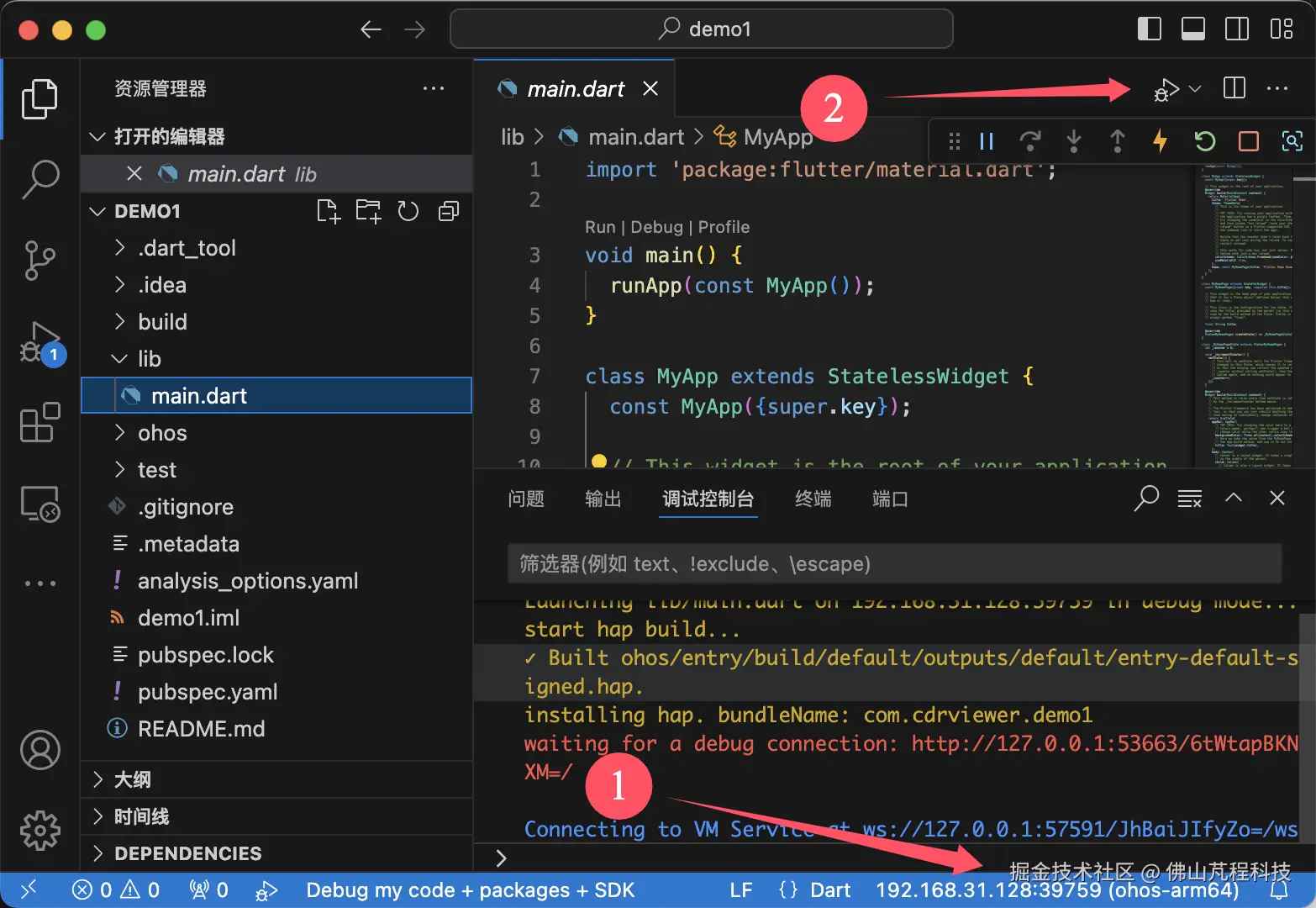The image size is (1316, 908).
Task: Open pubspec.yaml in the explorer
Action: [x=276, y=692]
